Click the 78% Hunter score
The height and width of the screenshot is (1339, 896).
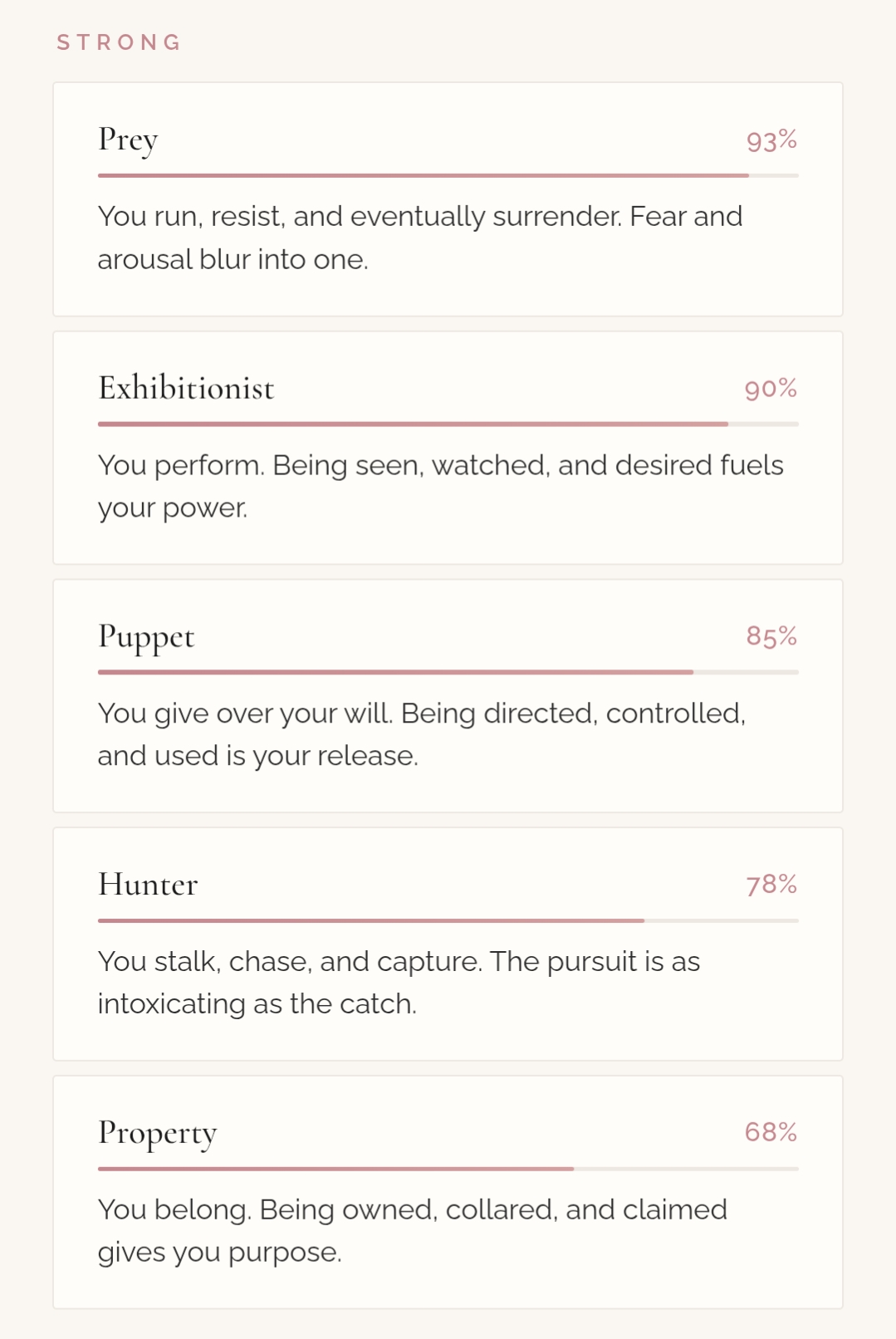click(x=771, y=885)
